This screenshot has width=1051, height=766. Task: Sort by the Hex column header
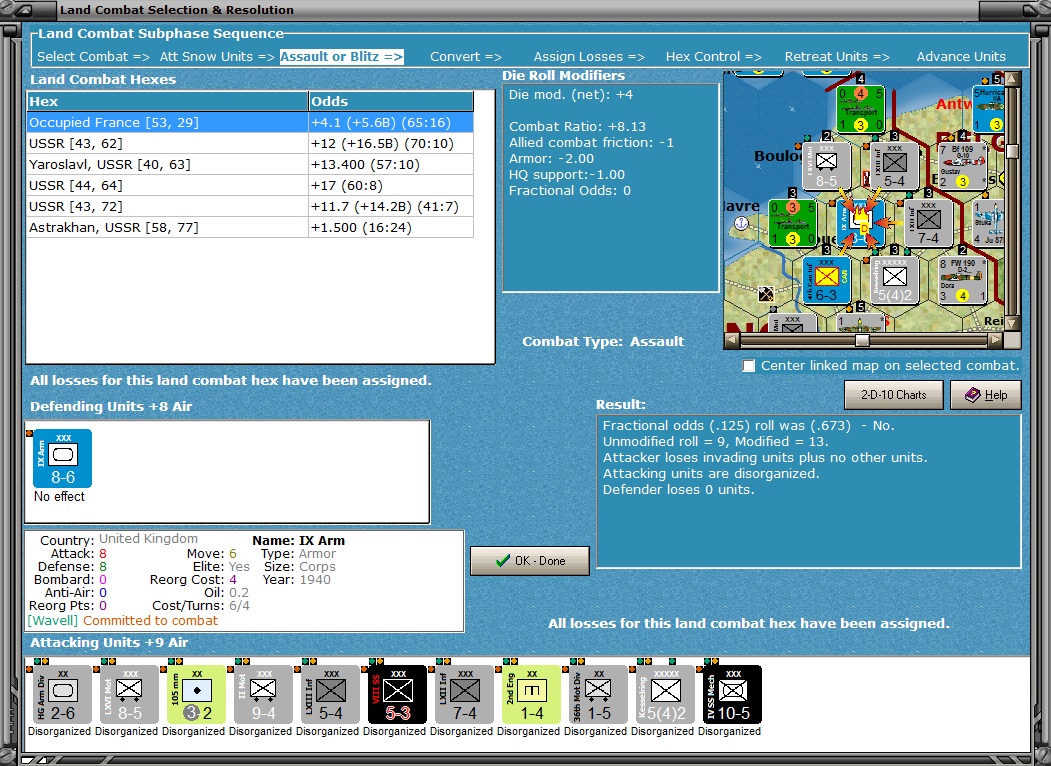pyautogui.click(x=168, y=101)
